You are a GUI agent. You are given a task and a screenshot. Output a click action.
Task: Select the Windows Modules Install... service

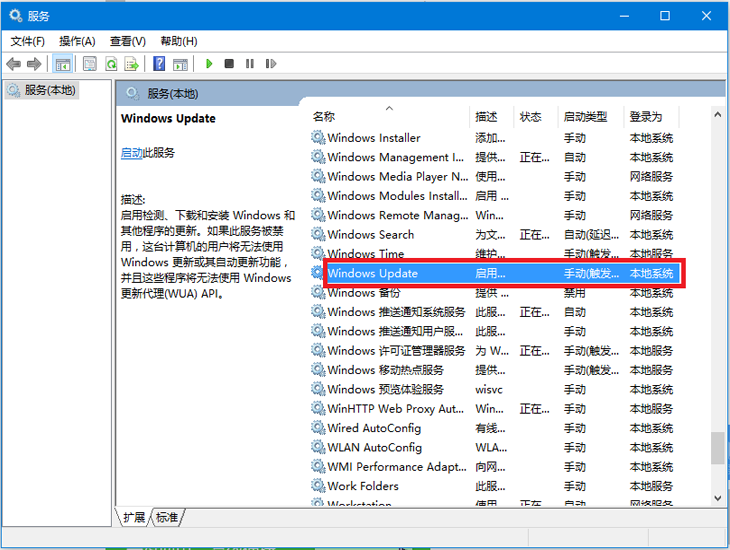tap(495, 196)
